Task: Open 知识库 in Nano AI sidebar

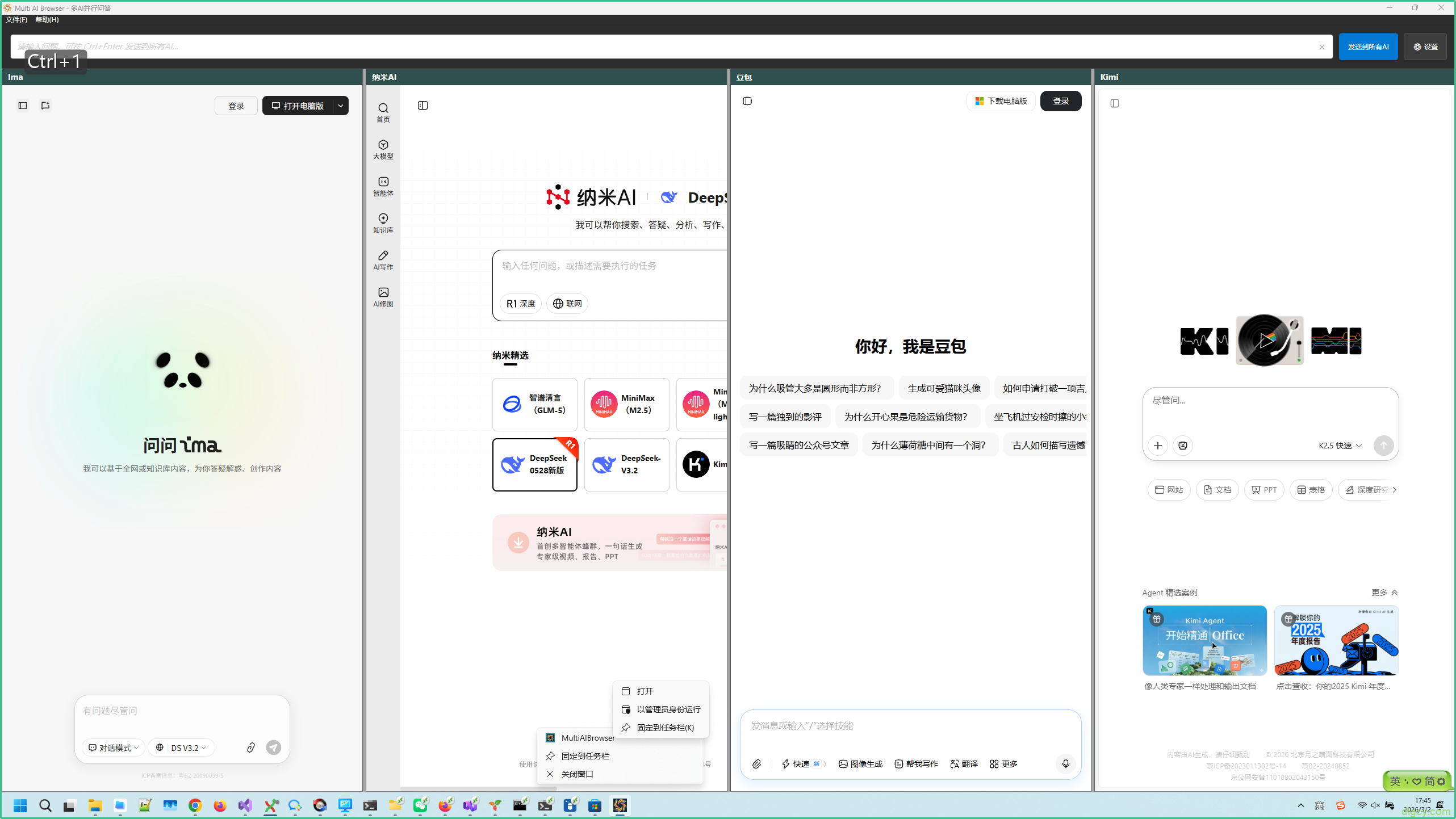Action: (383, 223)
